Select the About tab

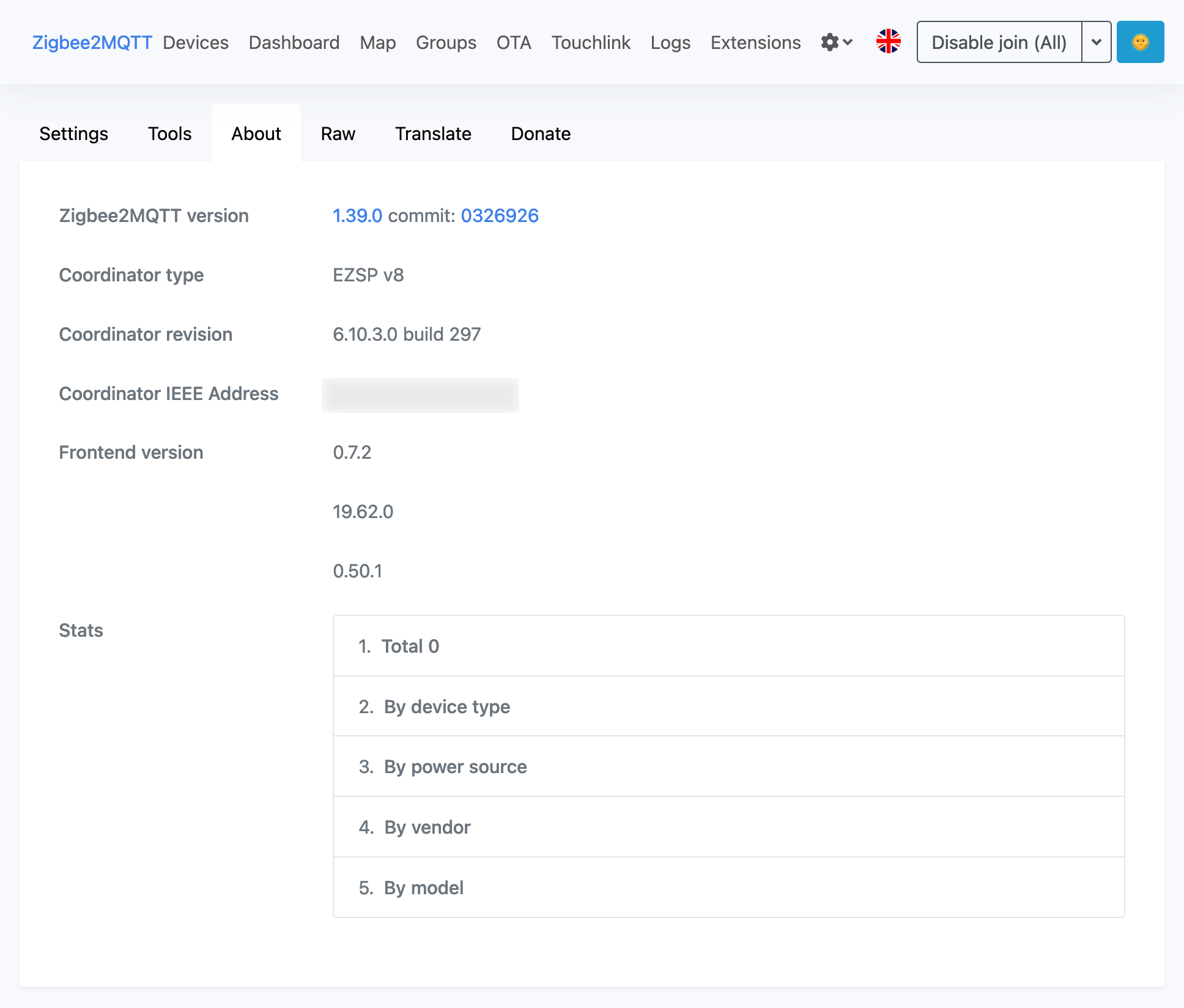pos(256,133)
